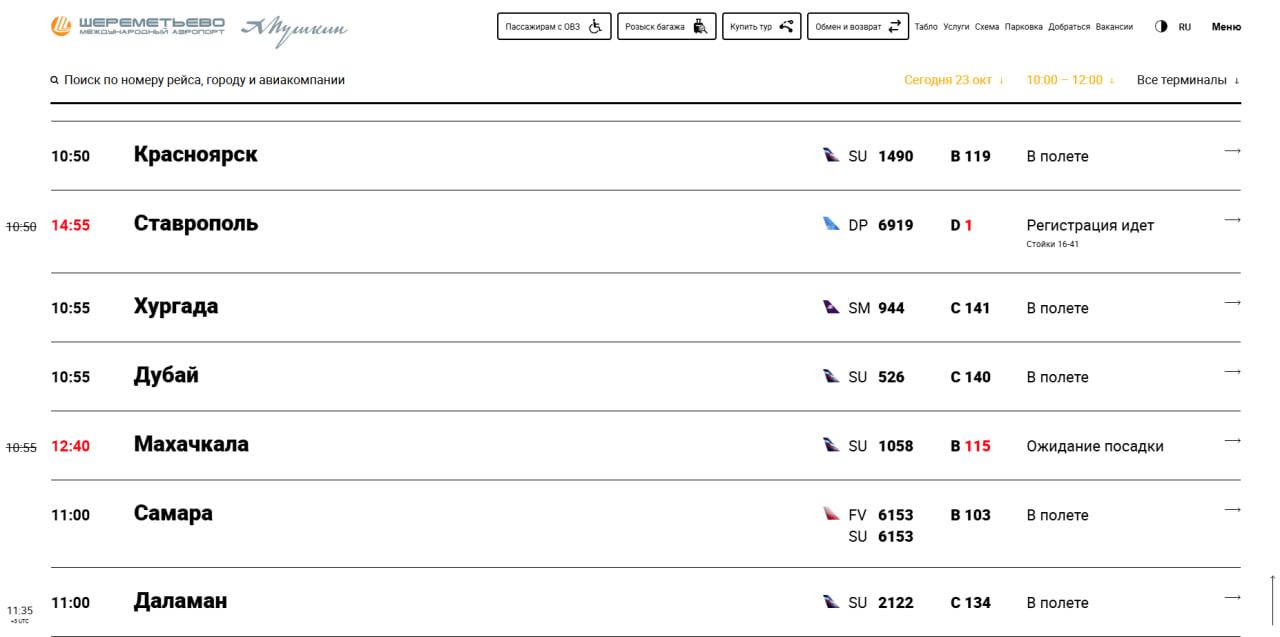
Task: Open the main Меню
Action: pos(1226,27)
